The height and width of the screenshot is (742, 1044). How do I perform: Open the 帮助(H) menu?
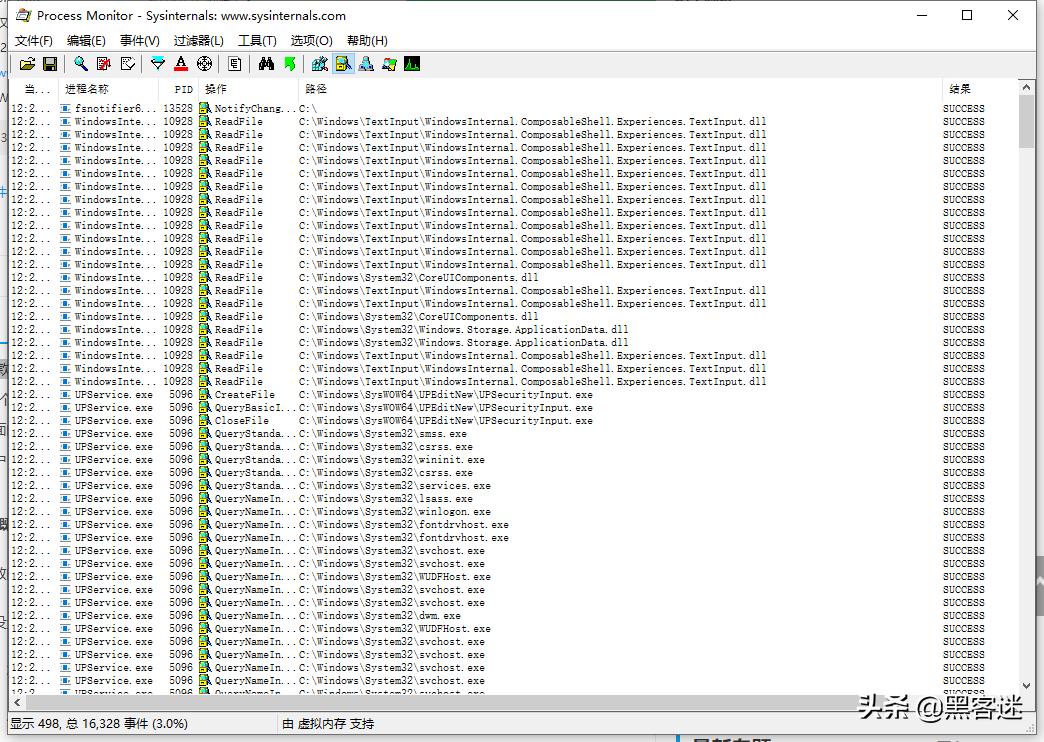click(367, 41)
